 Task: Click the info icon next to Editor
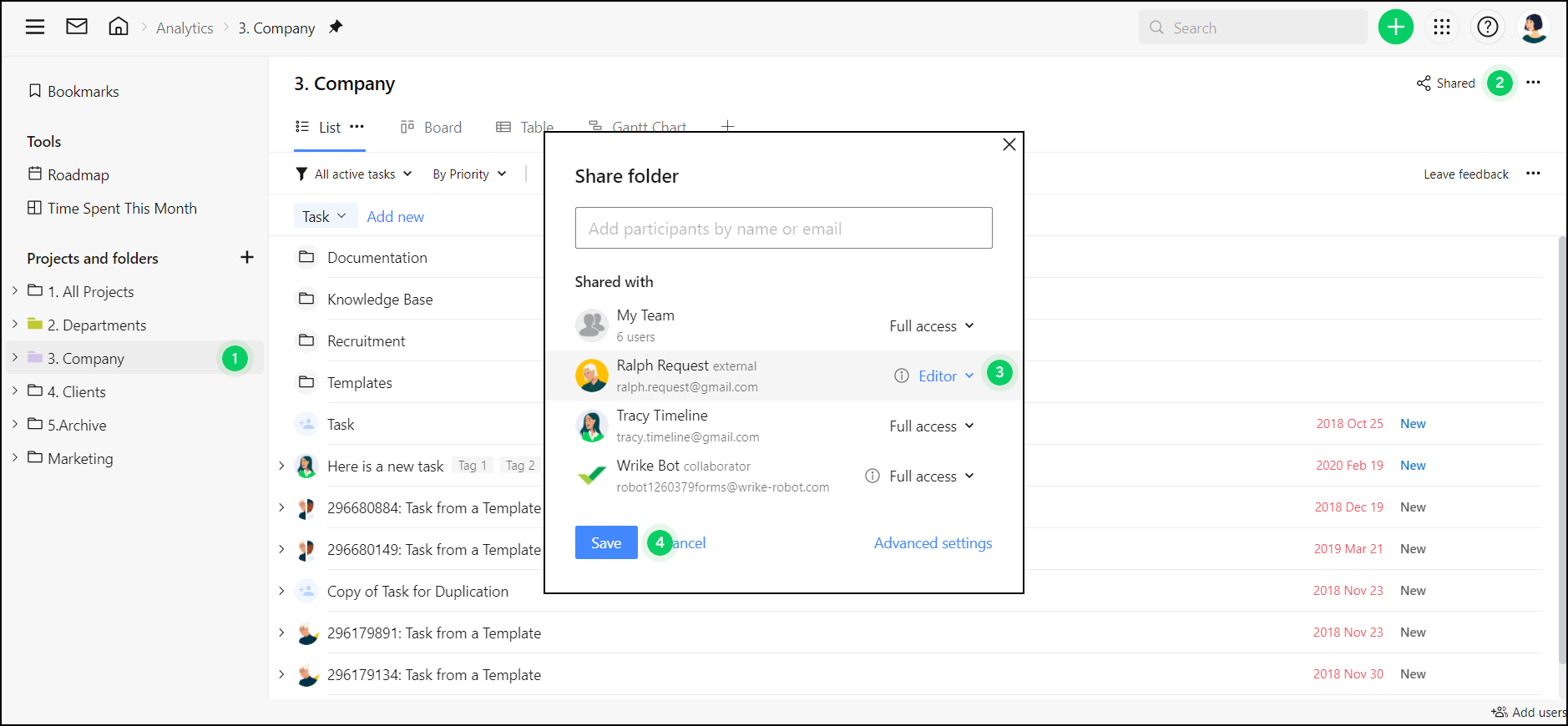click(x=902, y=376)
